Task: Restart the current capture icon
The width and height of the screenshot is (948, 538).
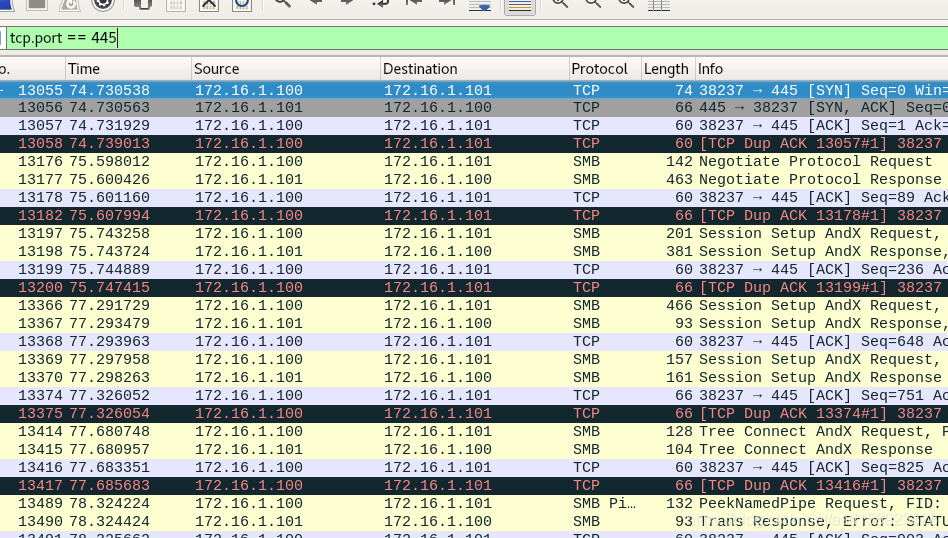Action: point(70,4)
